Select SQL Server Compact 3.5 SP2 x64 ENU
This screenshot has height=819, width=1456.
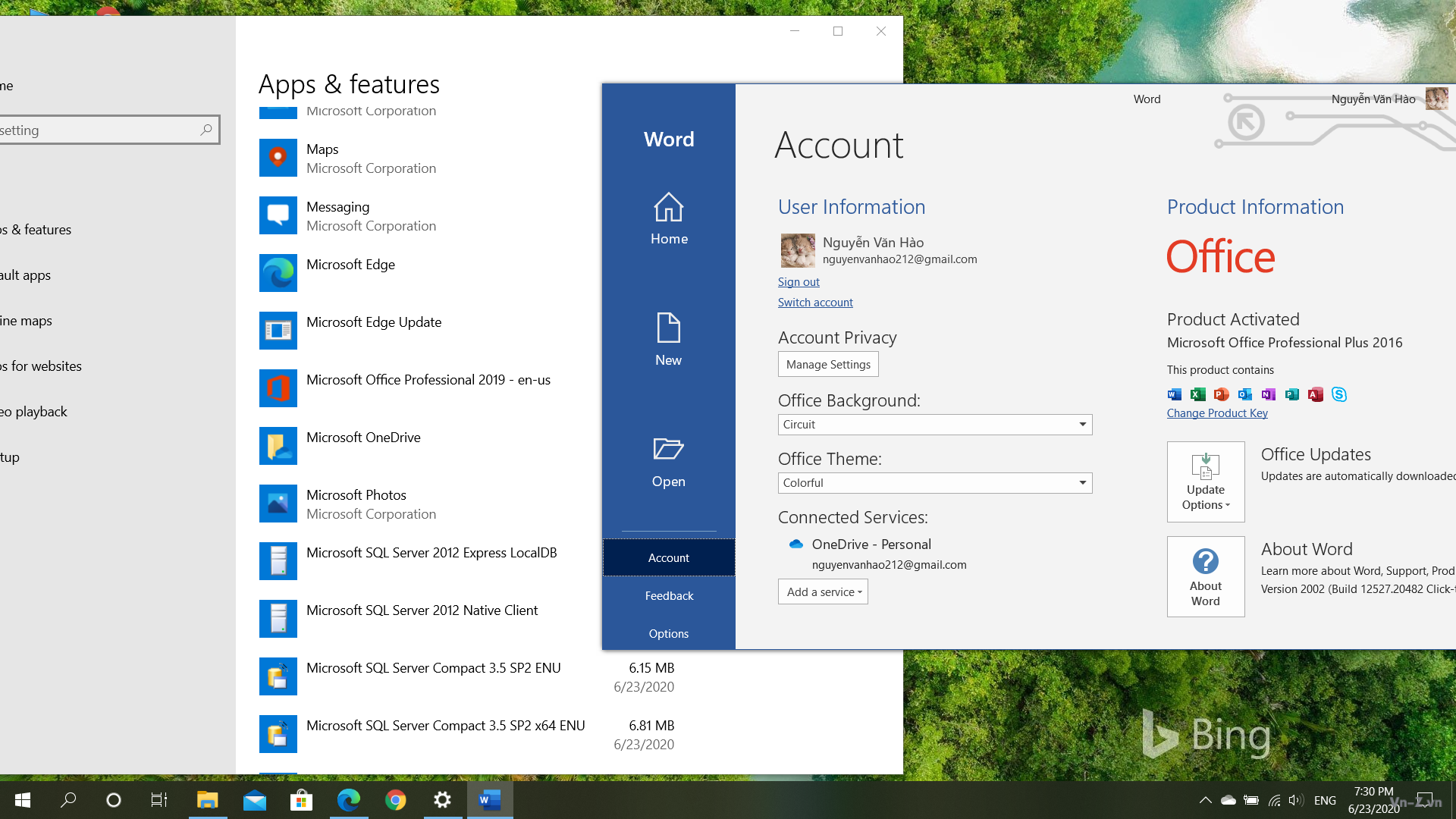click(466, 734)
